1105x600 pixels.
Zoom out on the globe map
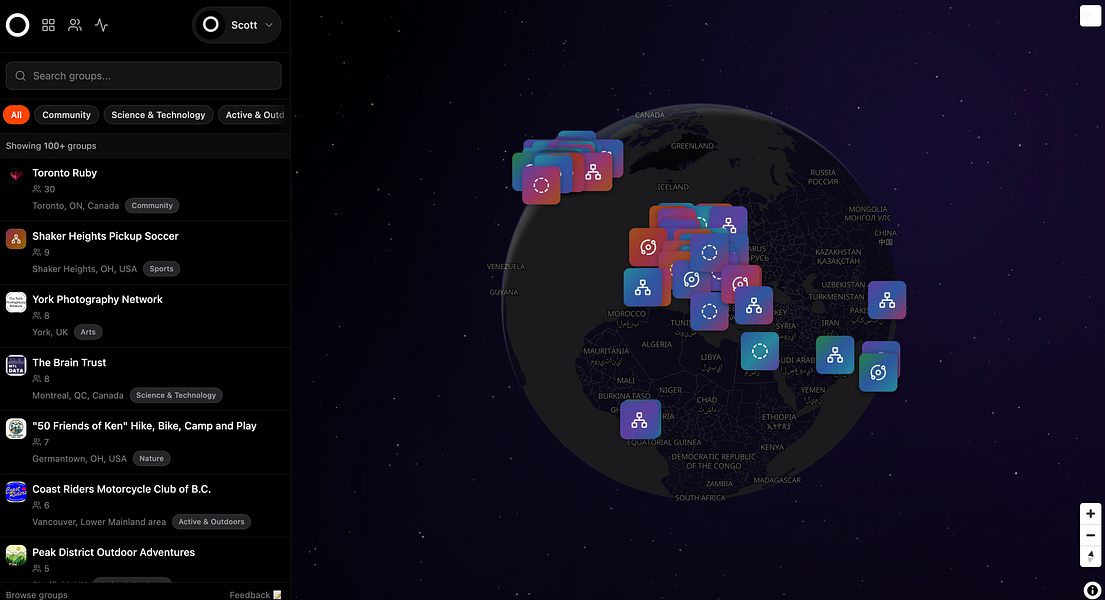coord(1090,535)
